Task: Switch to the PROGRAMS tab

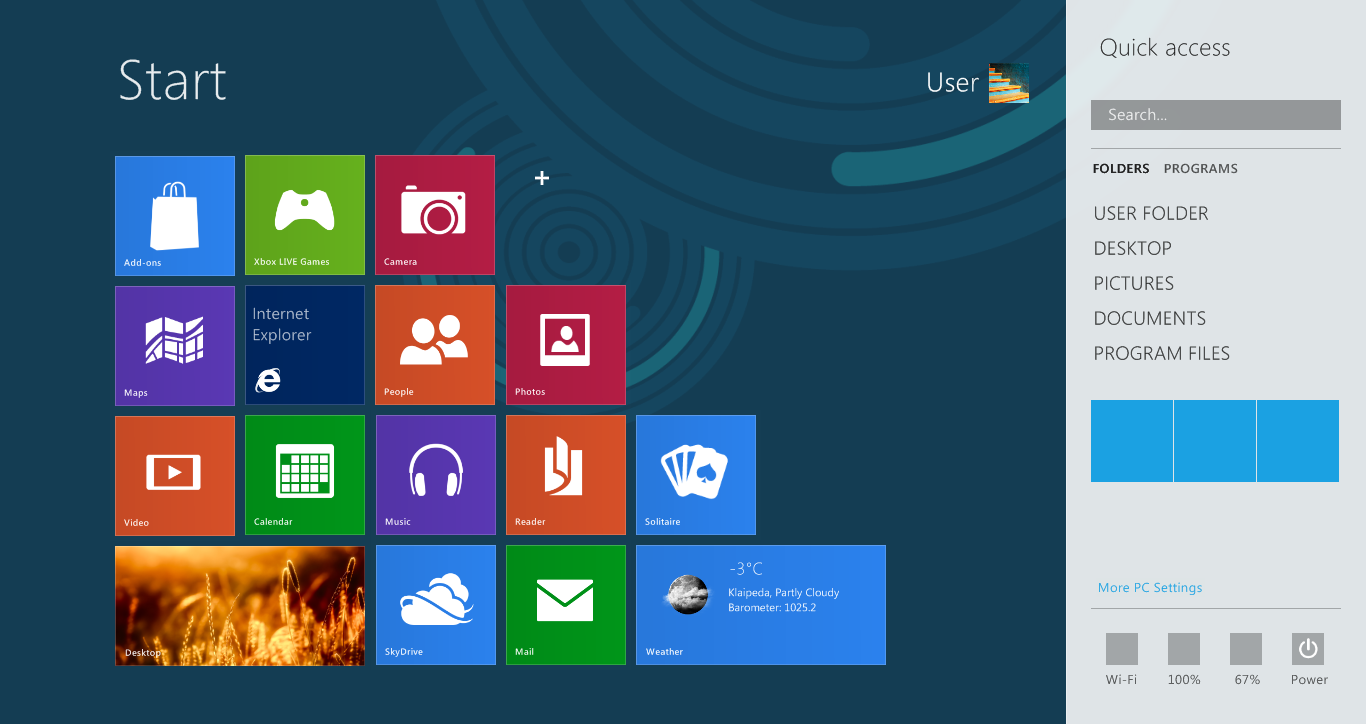Action: (1201, 169)
